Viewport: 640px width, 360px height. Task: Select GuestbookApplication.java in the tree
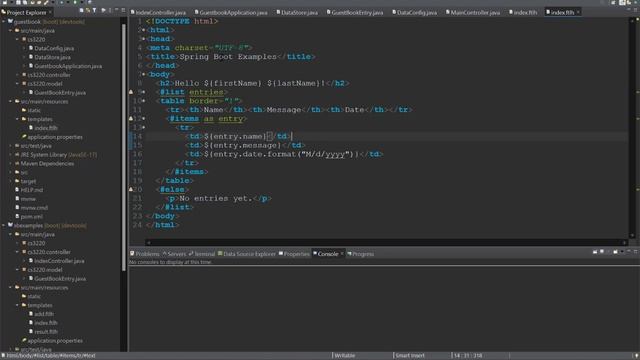click(68, 66)
